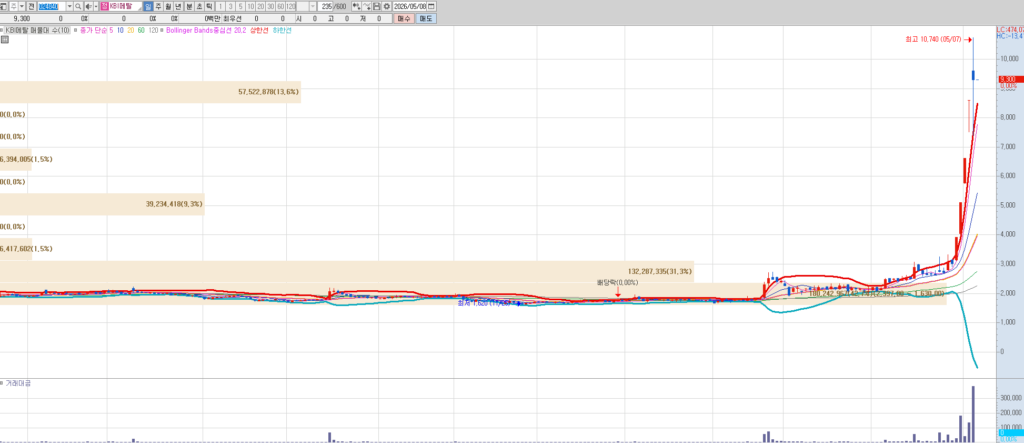
Task: Select the 주 weekly chart period
Action: pyautogui.click(x=158, y=6)
